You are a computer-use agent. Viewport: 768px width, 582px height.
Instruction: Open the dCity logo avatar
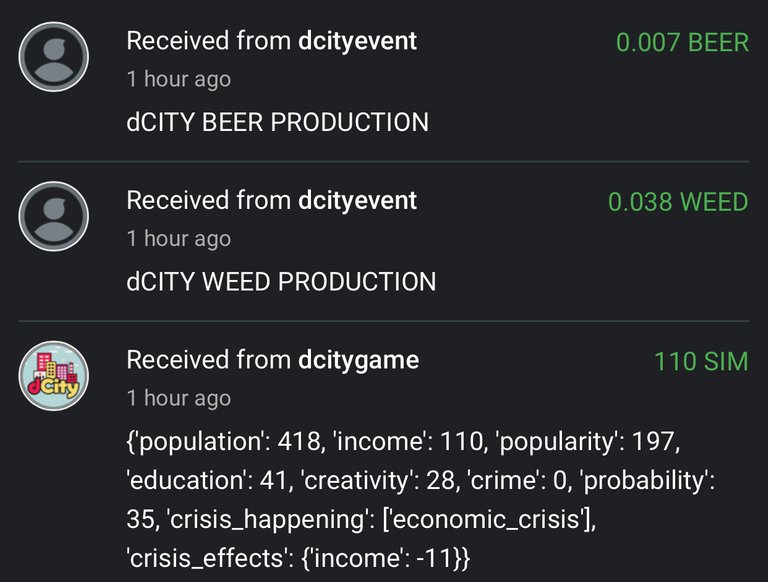(54, 376)
